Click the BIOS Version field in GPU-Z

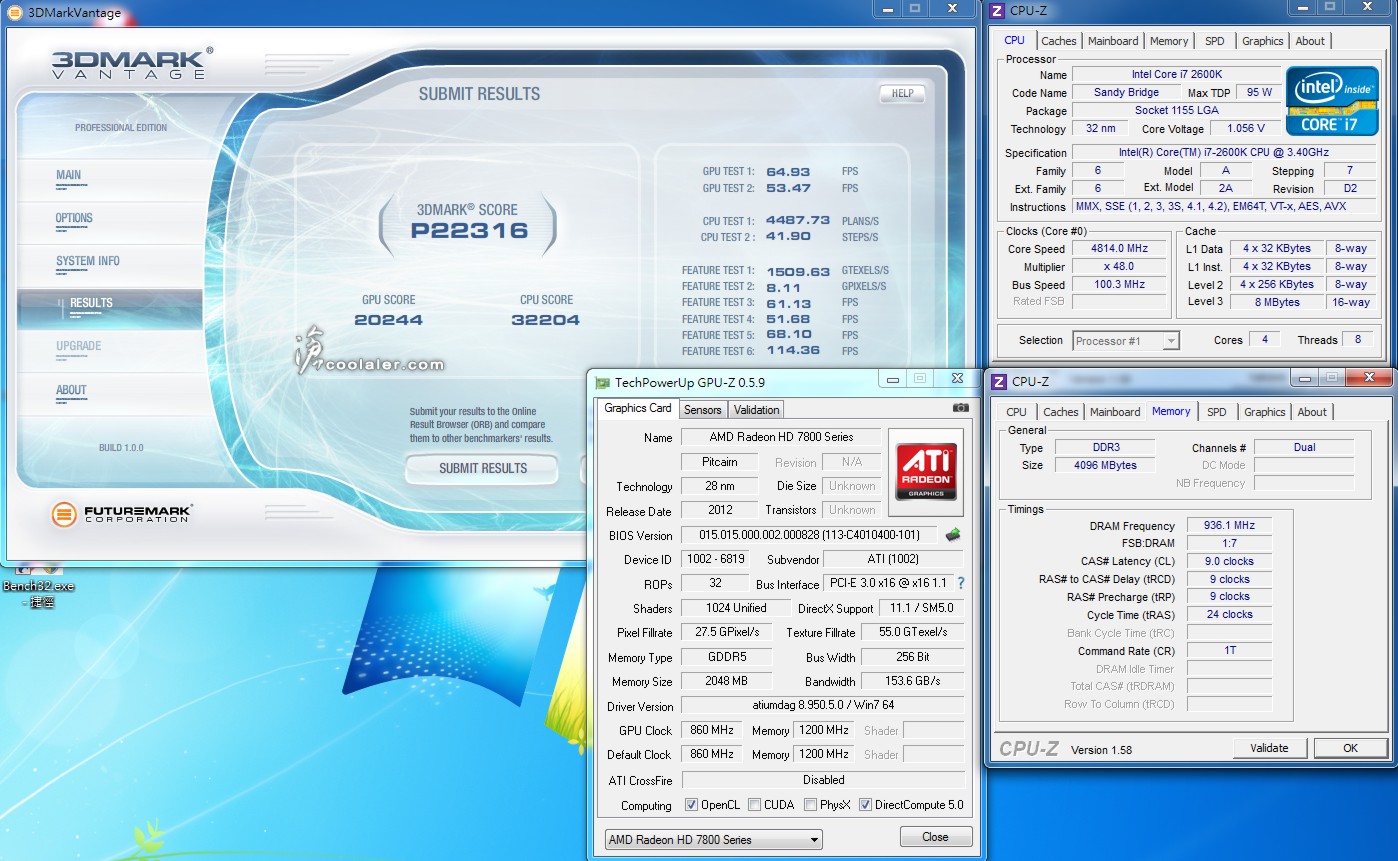click(x=809, y=535)
